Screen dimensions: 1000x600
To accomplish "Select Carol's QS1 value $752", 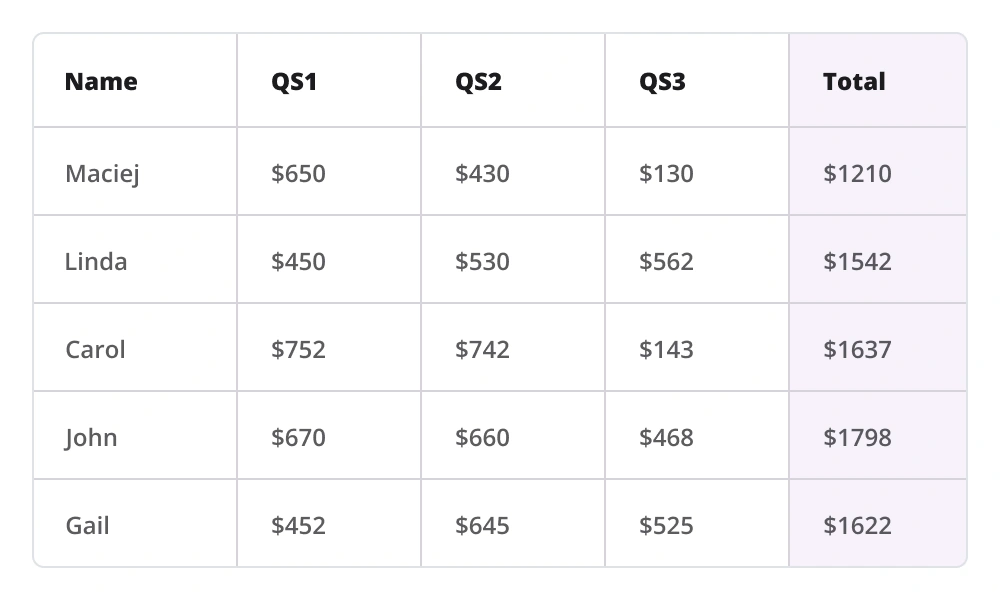I will pyautogui.click(x=298, y=350).
